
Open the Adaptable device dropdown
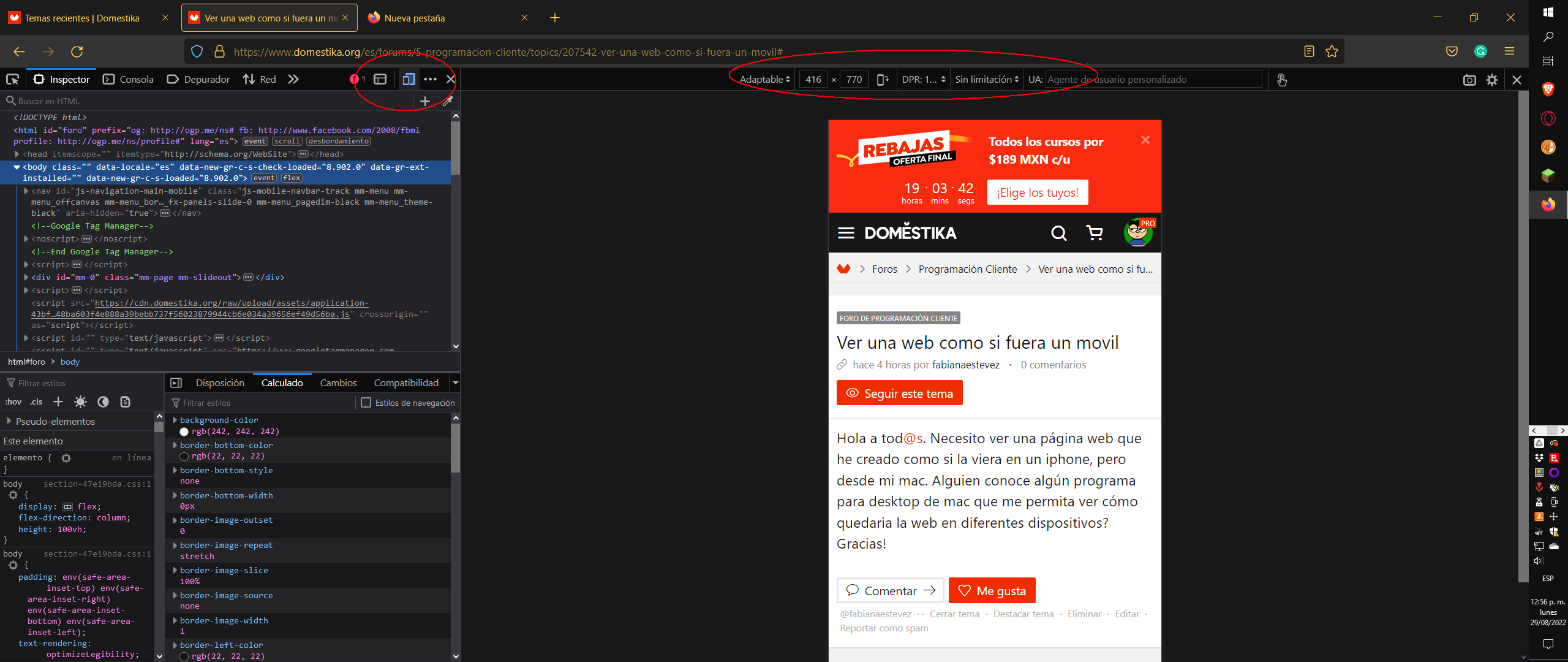pos(764,80)
